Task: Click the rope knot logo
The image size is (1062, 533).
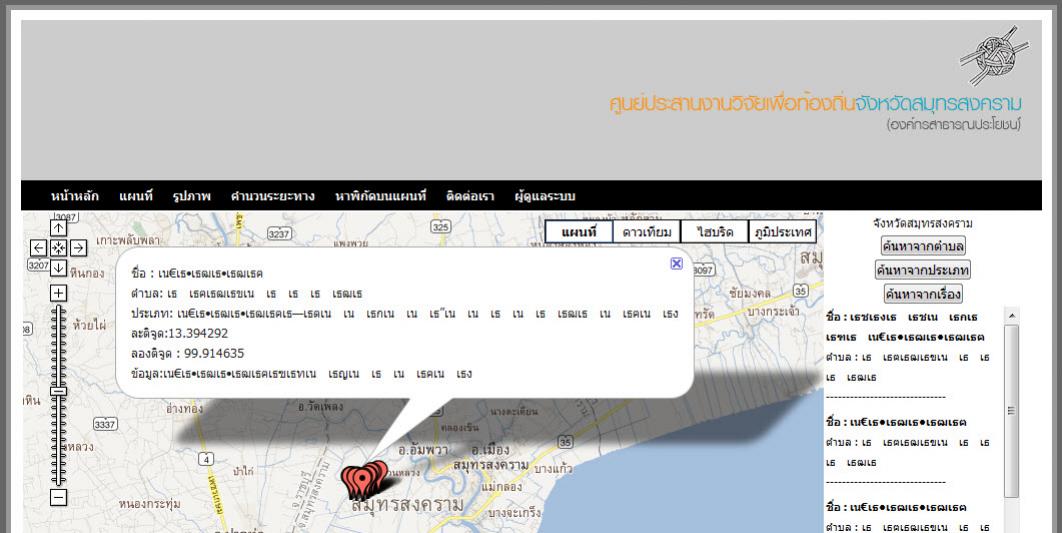Action: [x=994, y=56]
